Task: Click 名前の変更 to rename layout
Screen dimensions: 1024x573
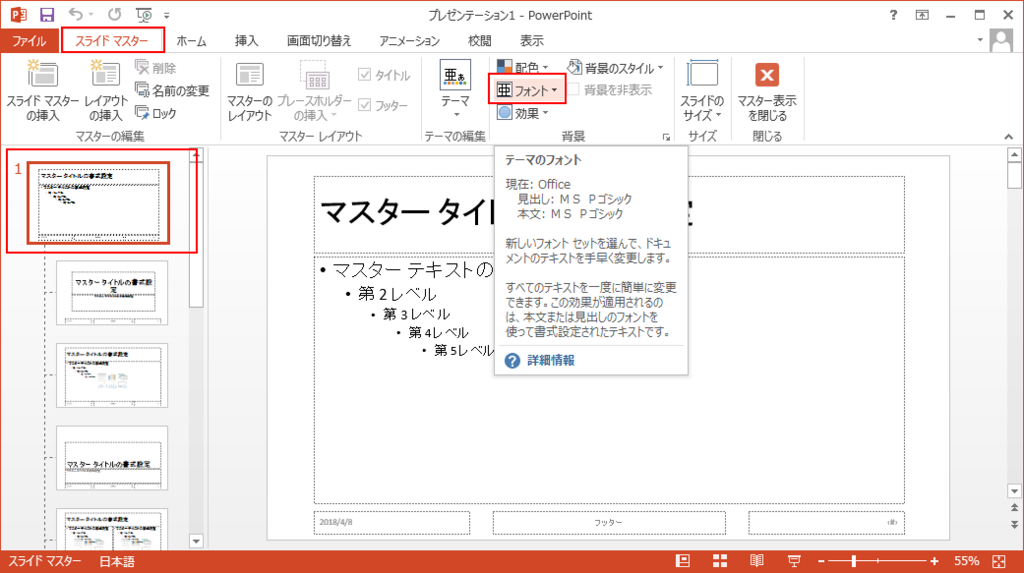Action: (x=172, y=90)
